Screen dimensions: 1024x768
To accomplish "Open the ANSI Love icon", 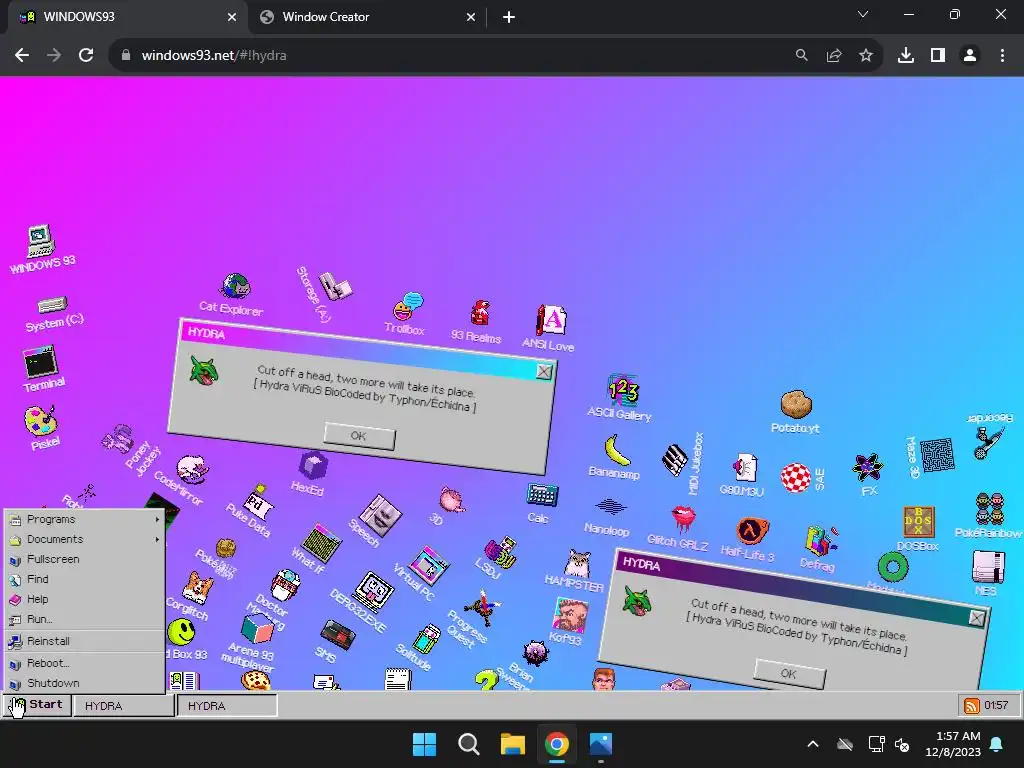I will [x=552, y=320].
